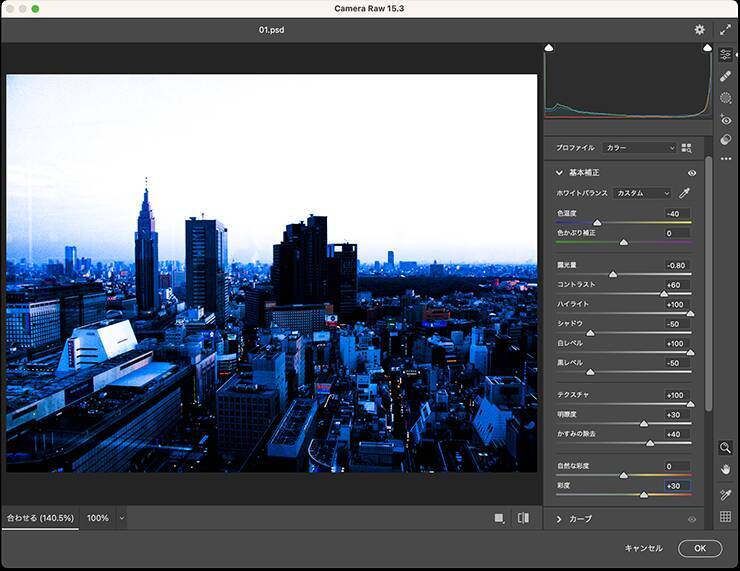
Task: Confirm edits with the OK button
Action: [699, 548]
